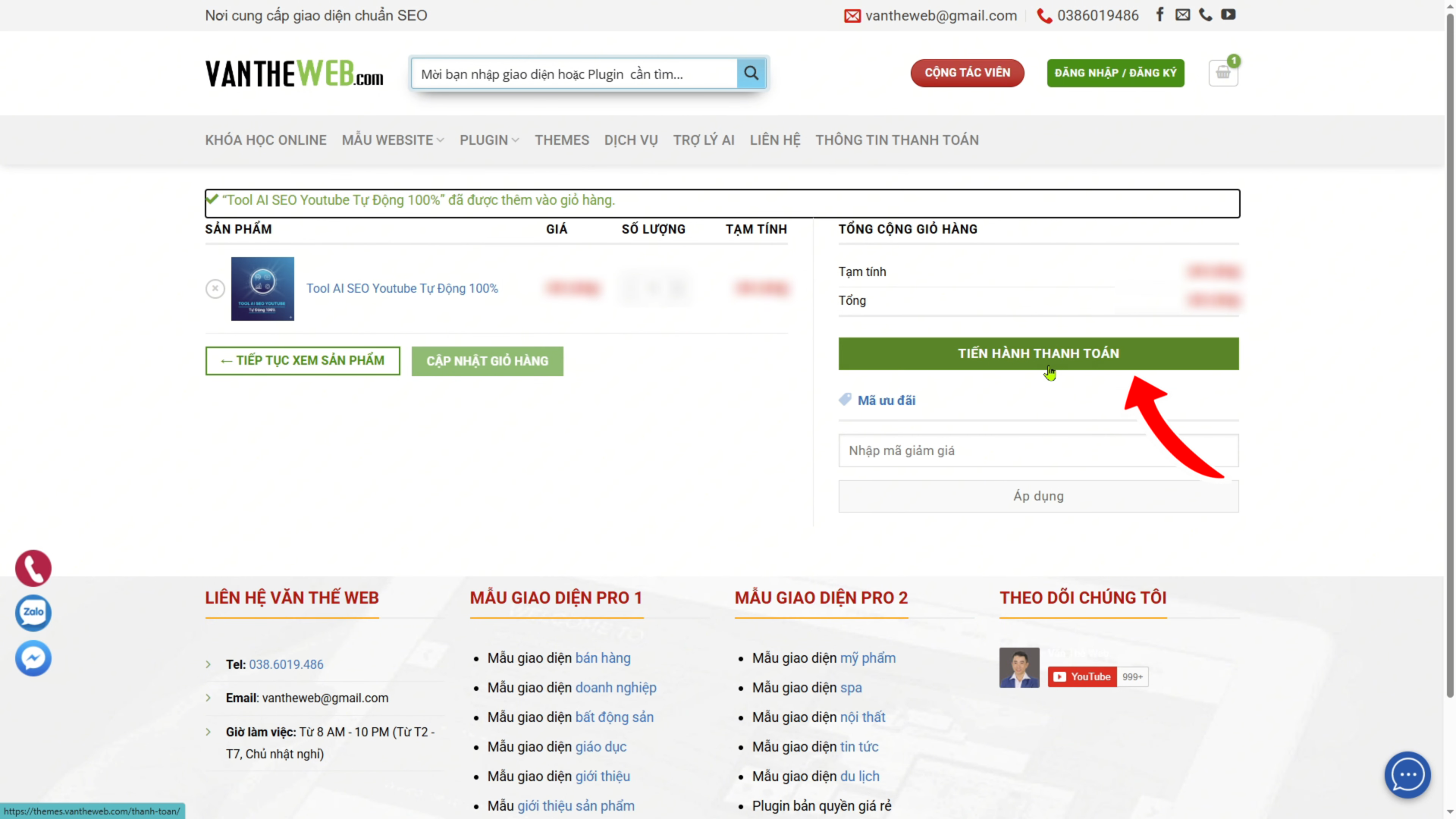
Task: Click the envelope icon beside Facebook icon
Action: point(1183,14)
